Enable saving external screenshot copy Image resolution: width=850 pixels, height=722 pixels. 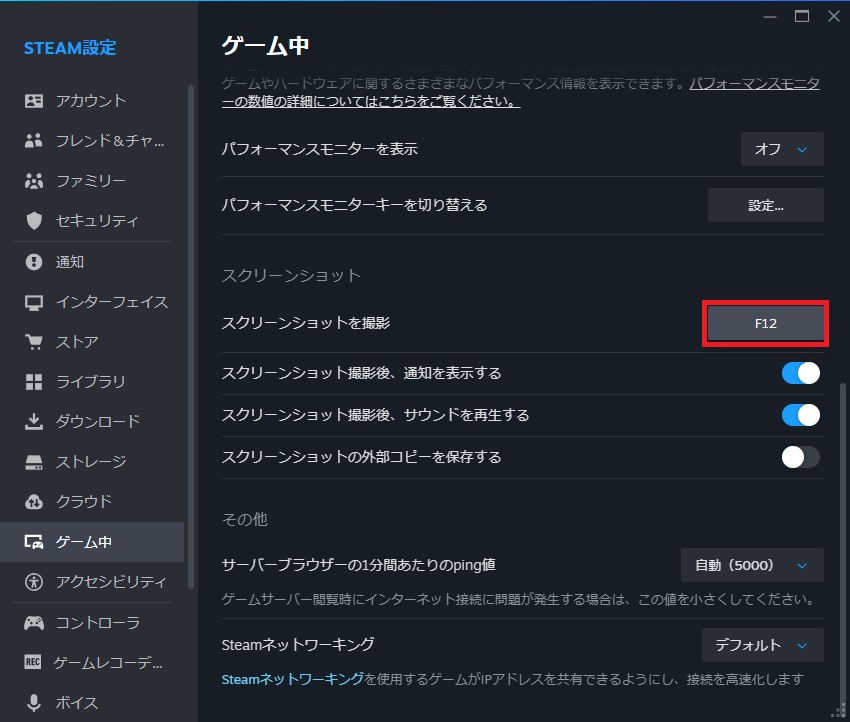(x=800, y=457)
